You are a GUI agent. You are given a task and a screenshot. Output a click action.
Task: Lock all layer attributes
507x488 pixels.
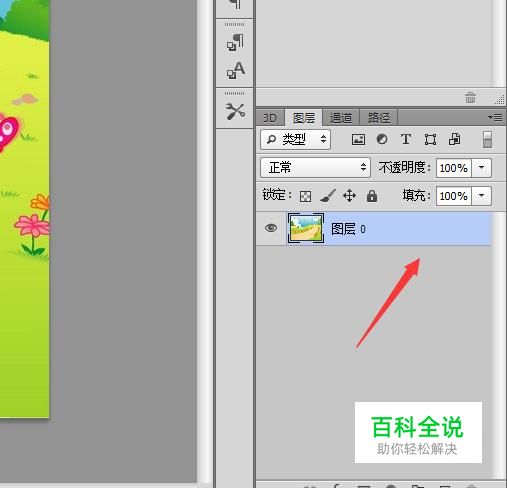tap(372, 196)
